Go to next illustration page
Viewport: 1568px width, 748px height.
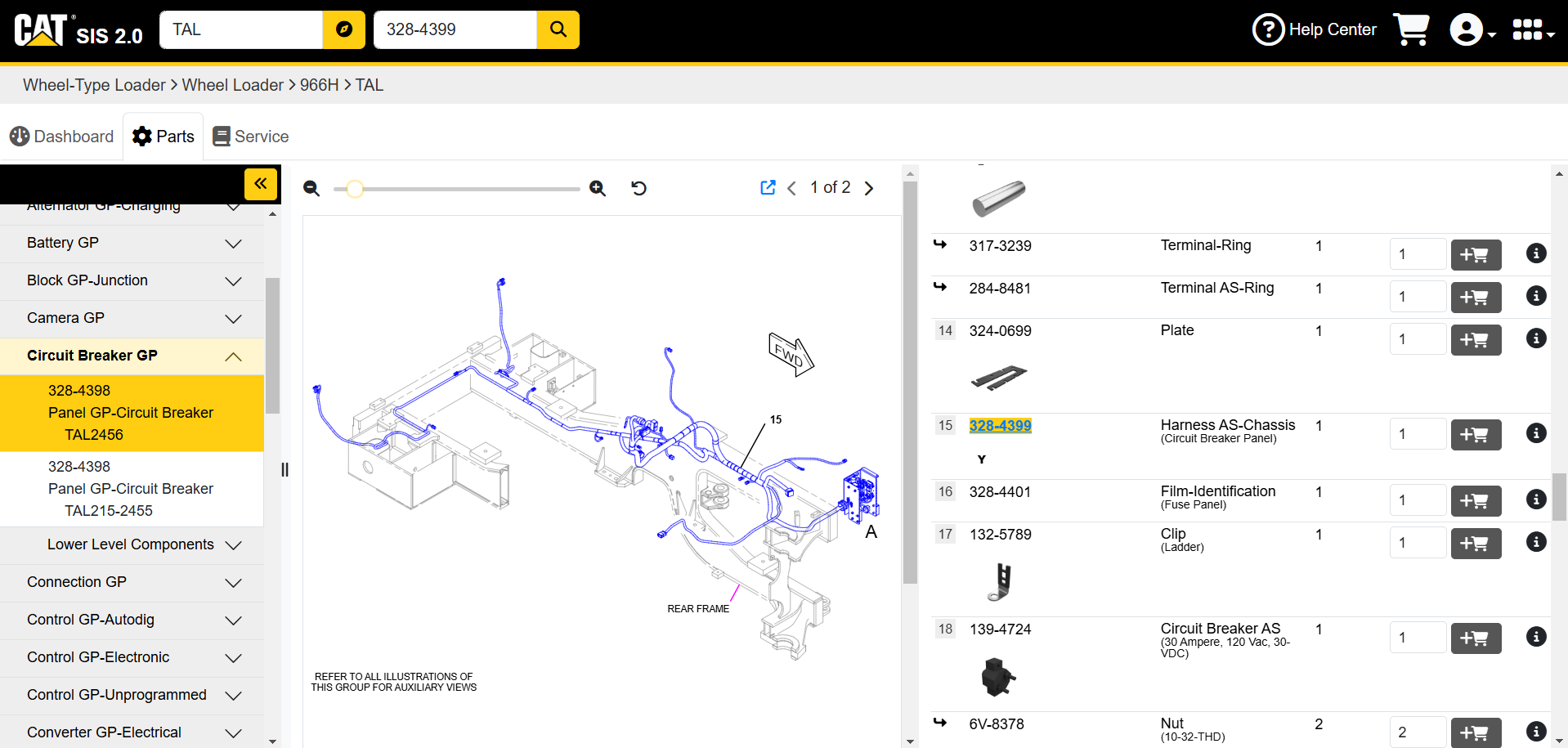tap(869, 189)
